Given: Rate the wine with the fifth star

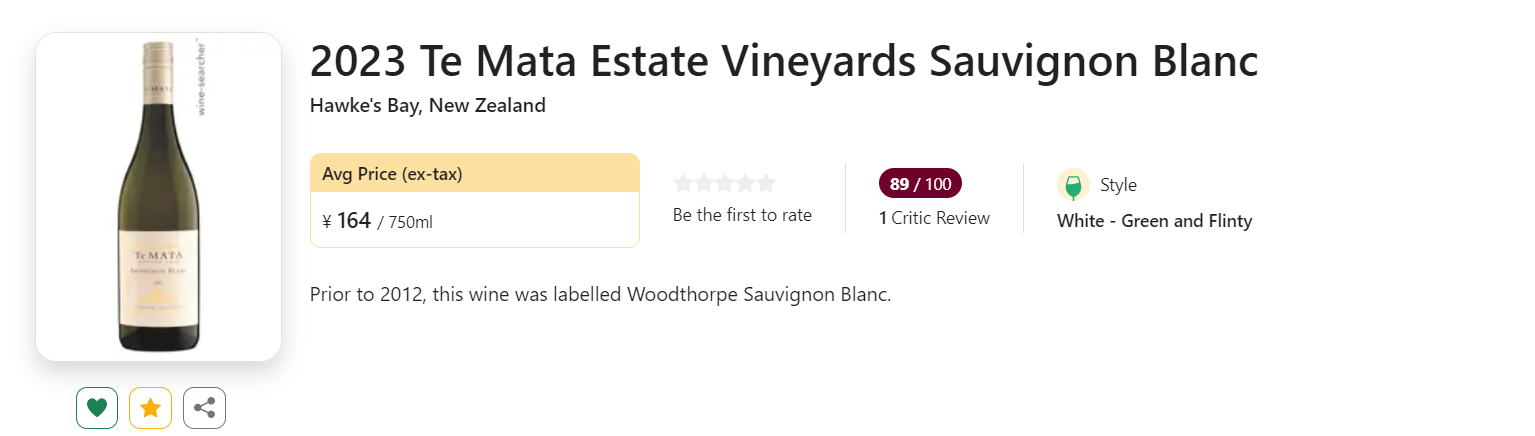Looking at the screenshot, I should (766, 183).
